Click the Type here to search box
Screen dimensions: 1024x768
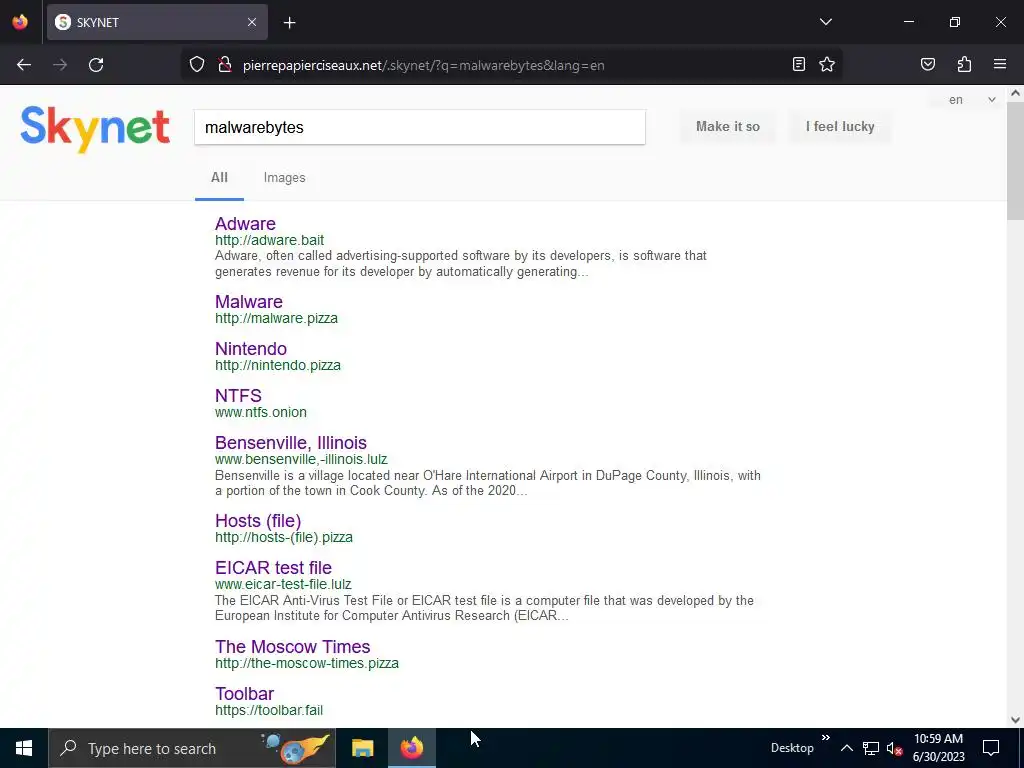tap(191, 748)
